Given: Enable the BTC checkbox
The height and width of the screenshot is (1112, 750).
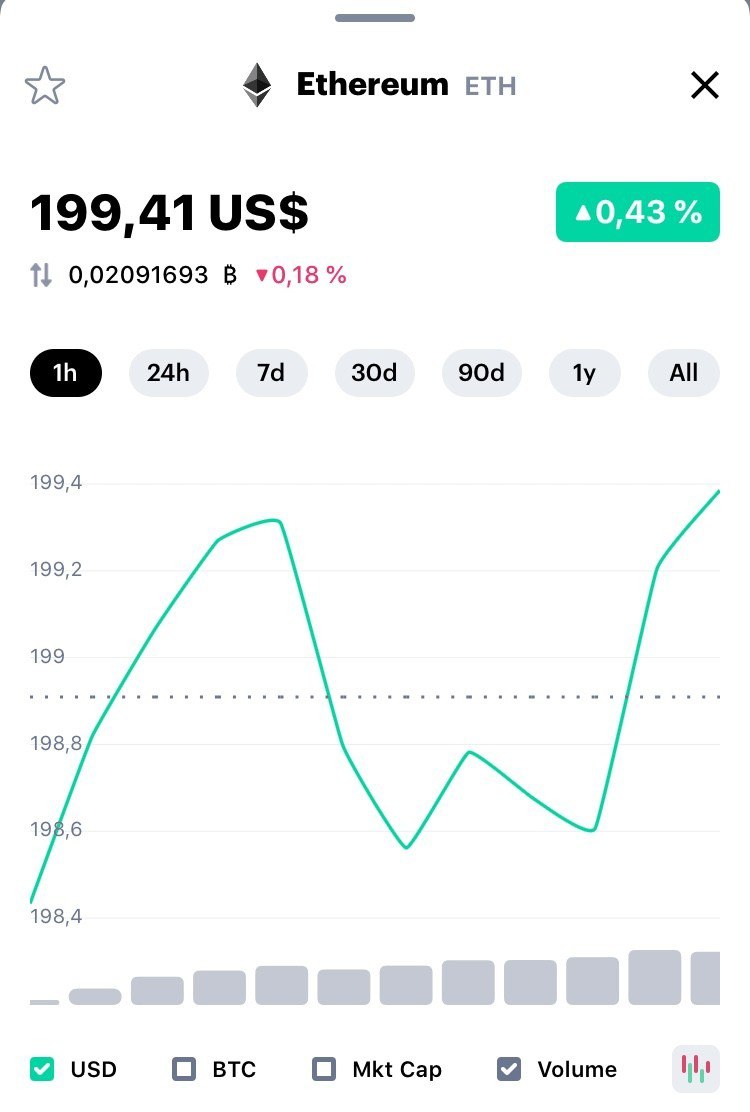Looking at the screenshot, I should coord(184,1069).
